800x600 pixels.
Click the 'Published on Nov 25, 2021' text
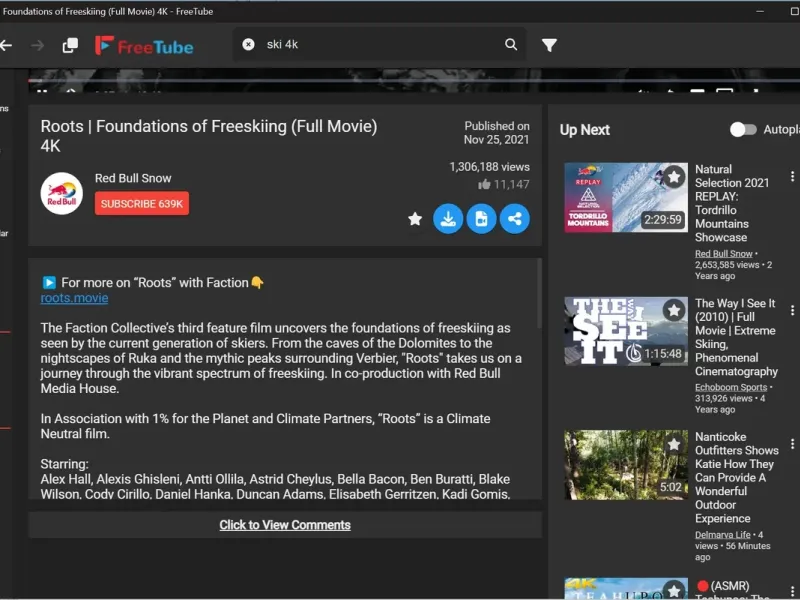496,133
